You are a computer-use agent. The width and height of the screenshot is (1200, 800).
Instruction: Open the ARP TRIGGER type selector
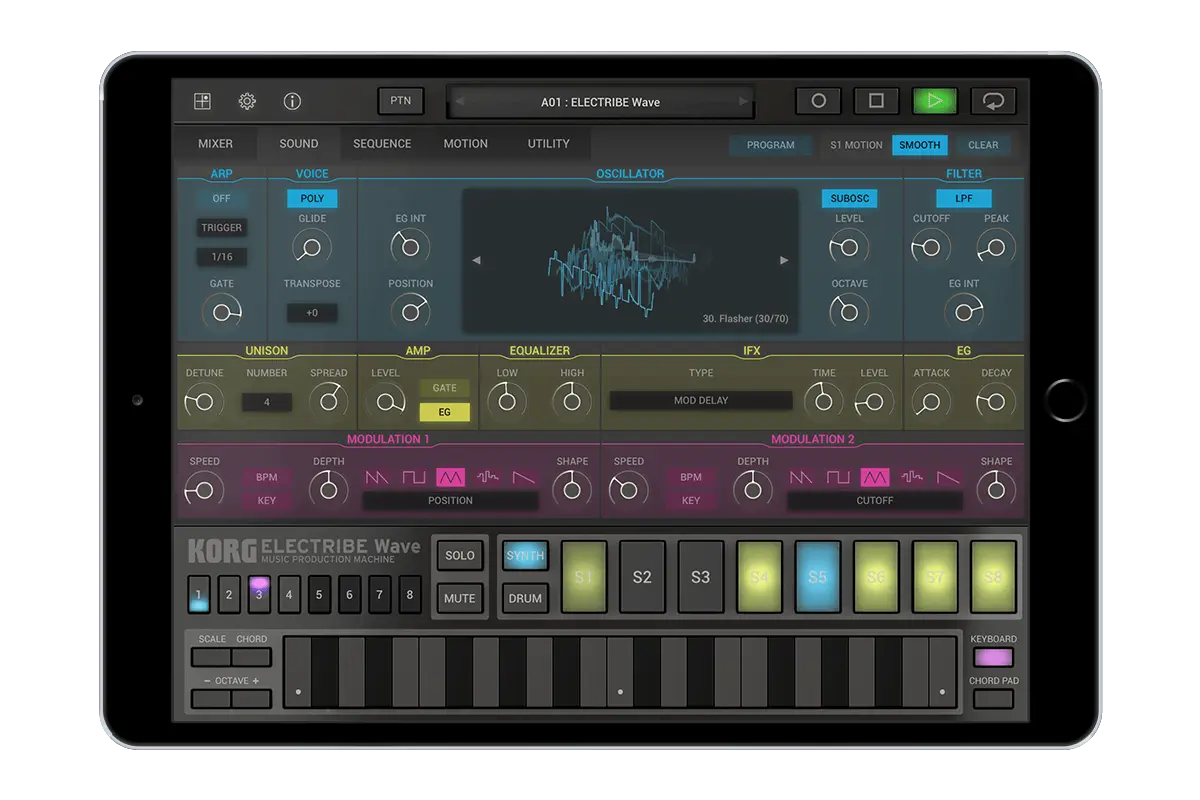pos(222,228)
